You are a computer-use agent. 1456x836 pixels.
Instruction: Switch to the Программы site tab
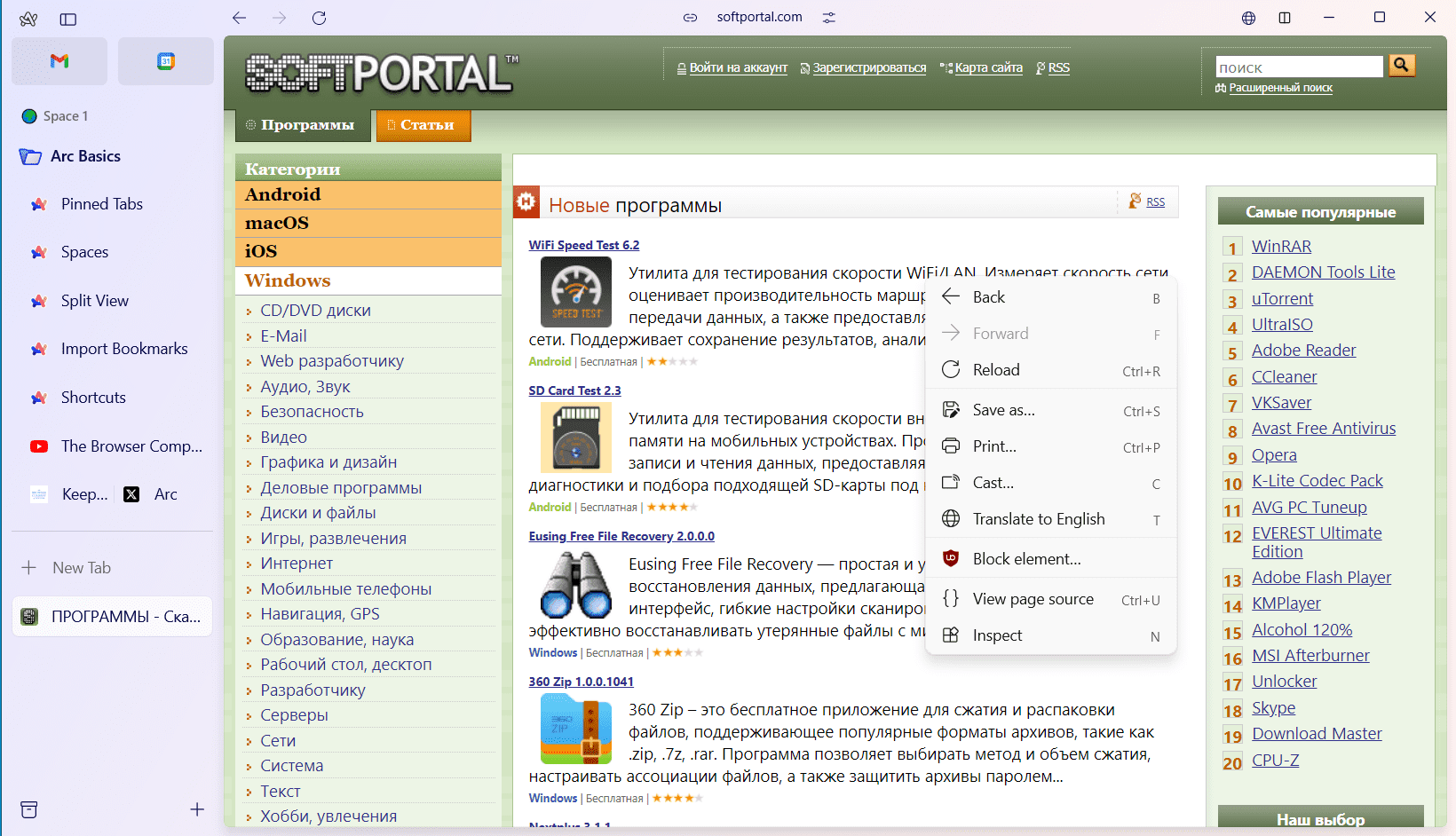304,125
